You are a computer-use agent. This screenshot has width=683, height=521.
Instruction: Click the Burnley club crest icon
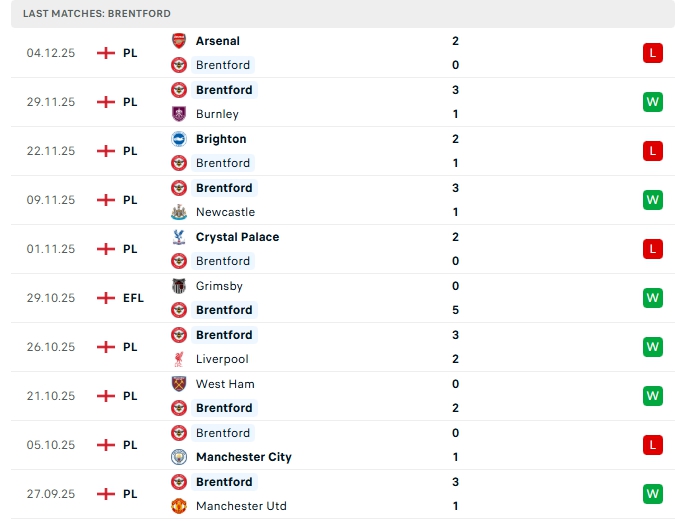pyautogui.click(x=179, y=114)
